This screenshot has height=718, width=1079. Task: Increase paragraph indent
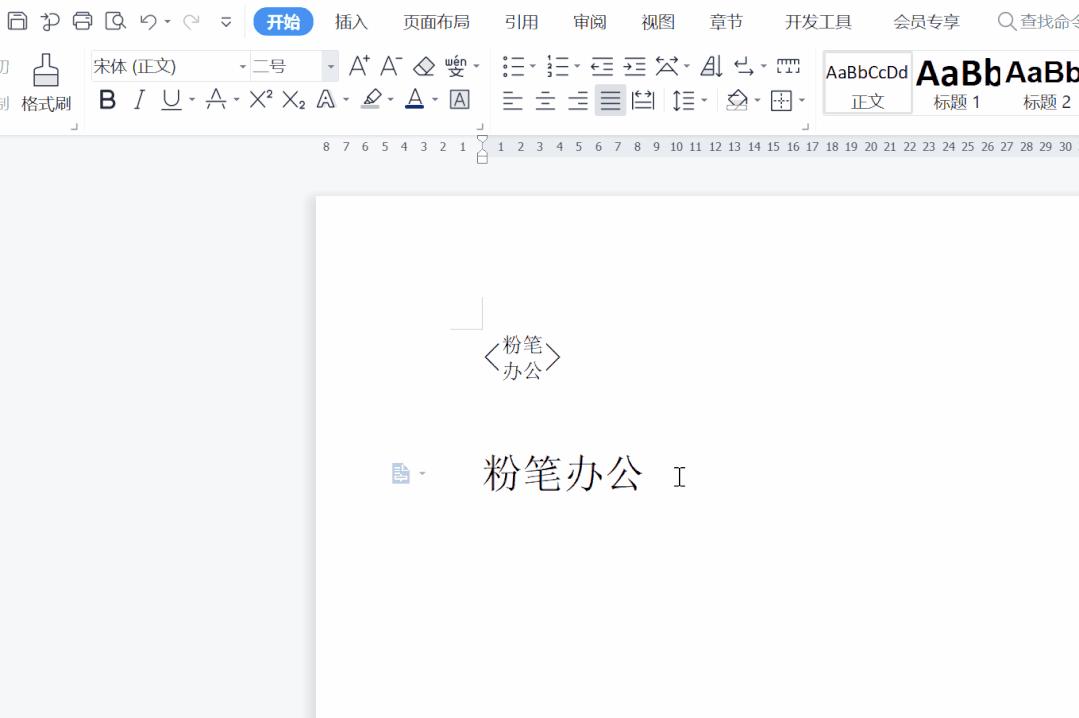tap(634, 66)
